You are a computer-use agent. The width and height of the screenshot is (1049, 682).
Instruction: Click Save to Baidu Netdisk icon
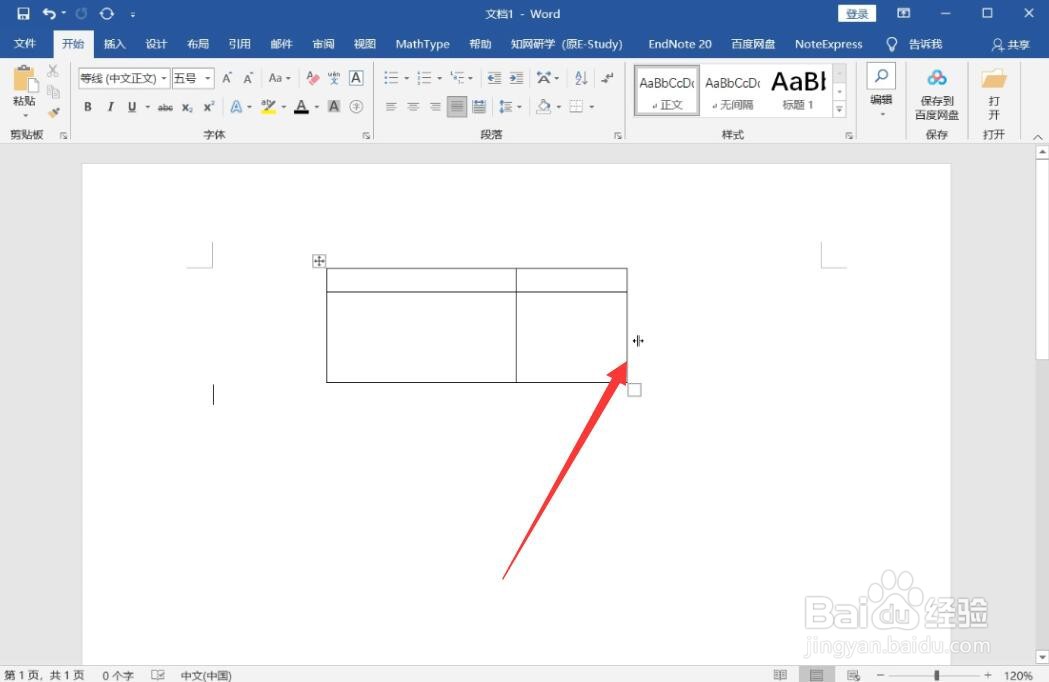(937, 78)
